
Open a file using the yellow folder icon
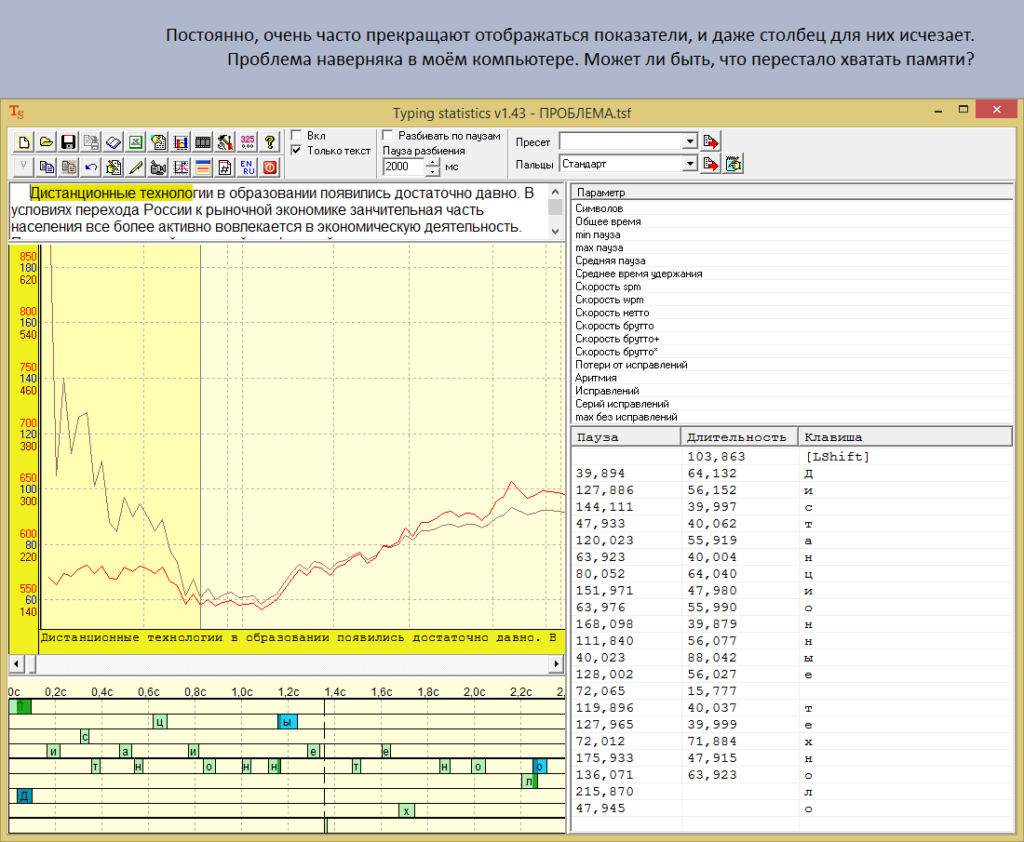pos(46,142)
